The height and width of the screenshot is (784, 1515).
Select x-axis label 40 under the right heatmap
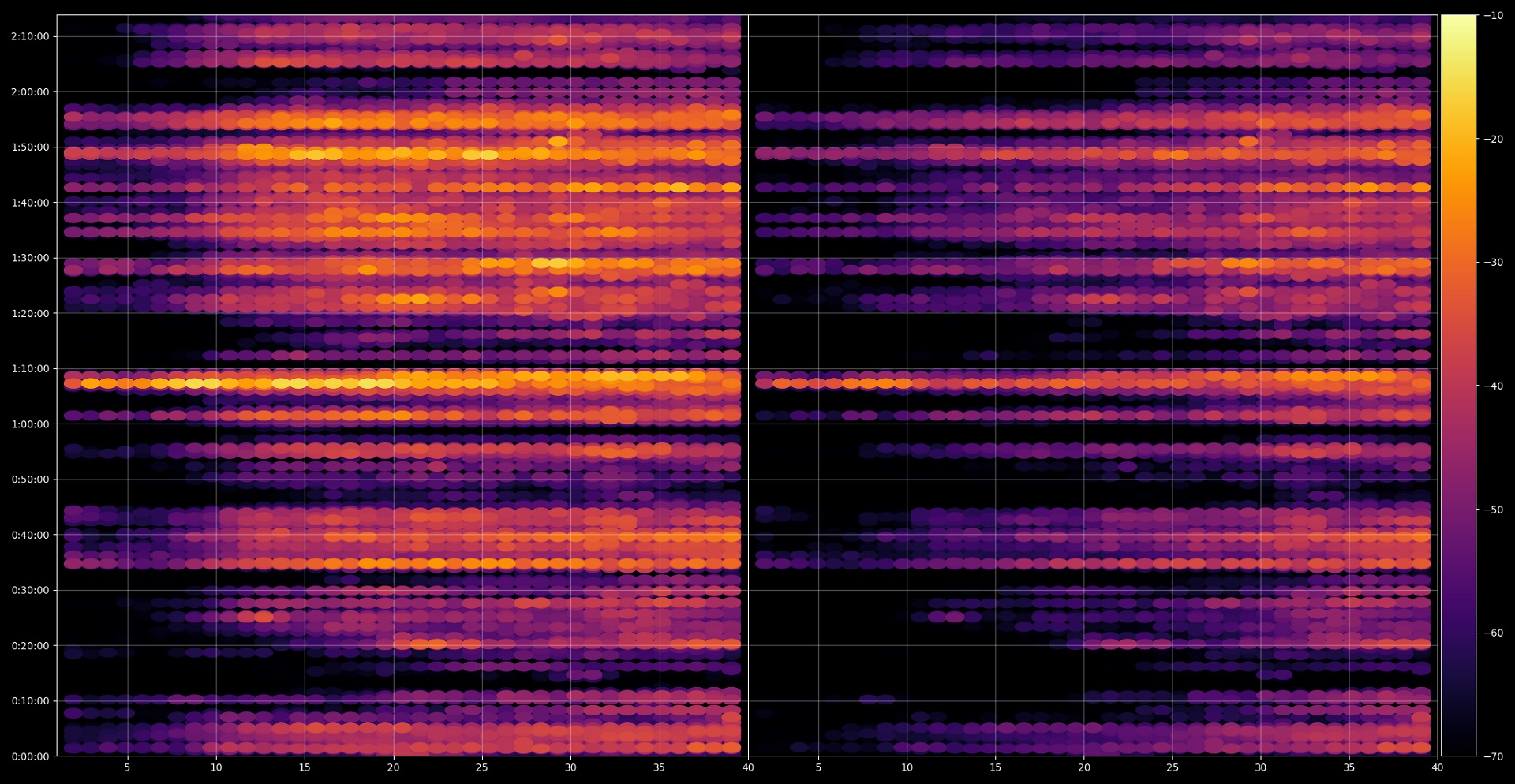tap(1438, 767)
